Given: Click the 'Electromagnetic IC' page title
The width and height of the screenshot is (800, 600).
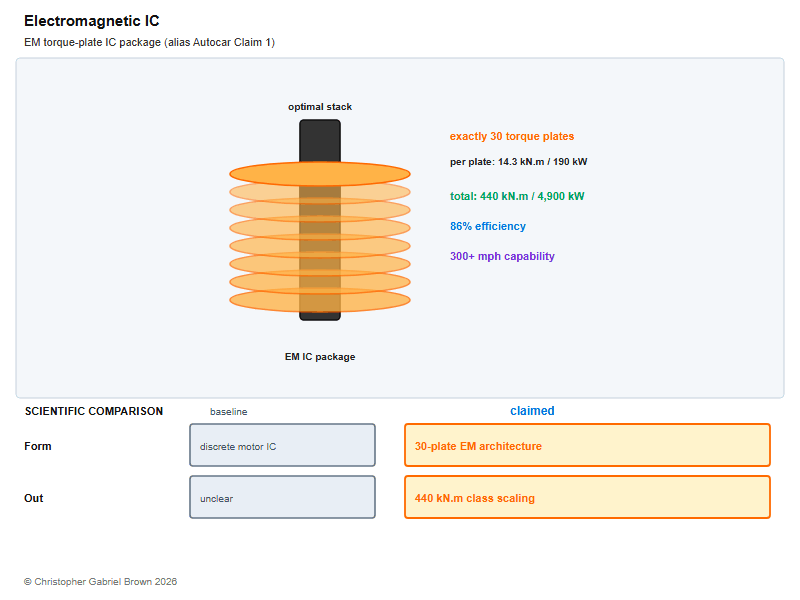Looking at the screenshot, I should click(x=92, y=21).
